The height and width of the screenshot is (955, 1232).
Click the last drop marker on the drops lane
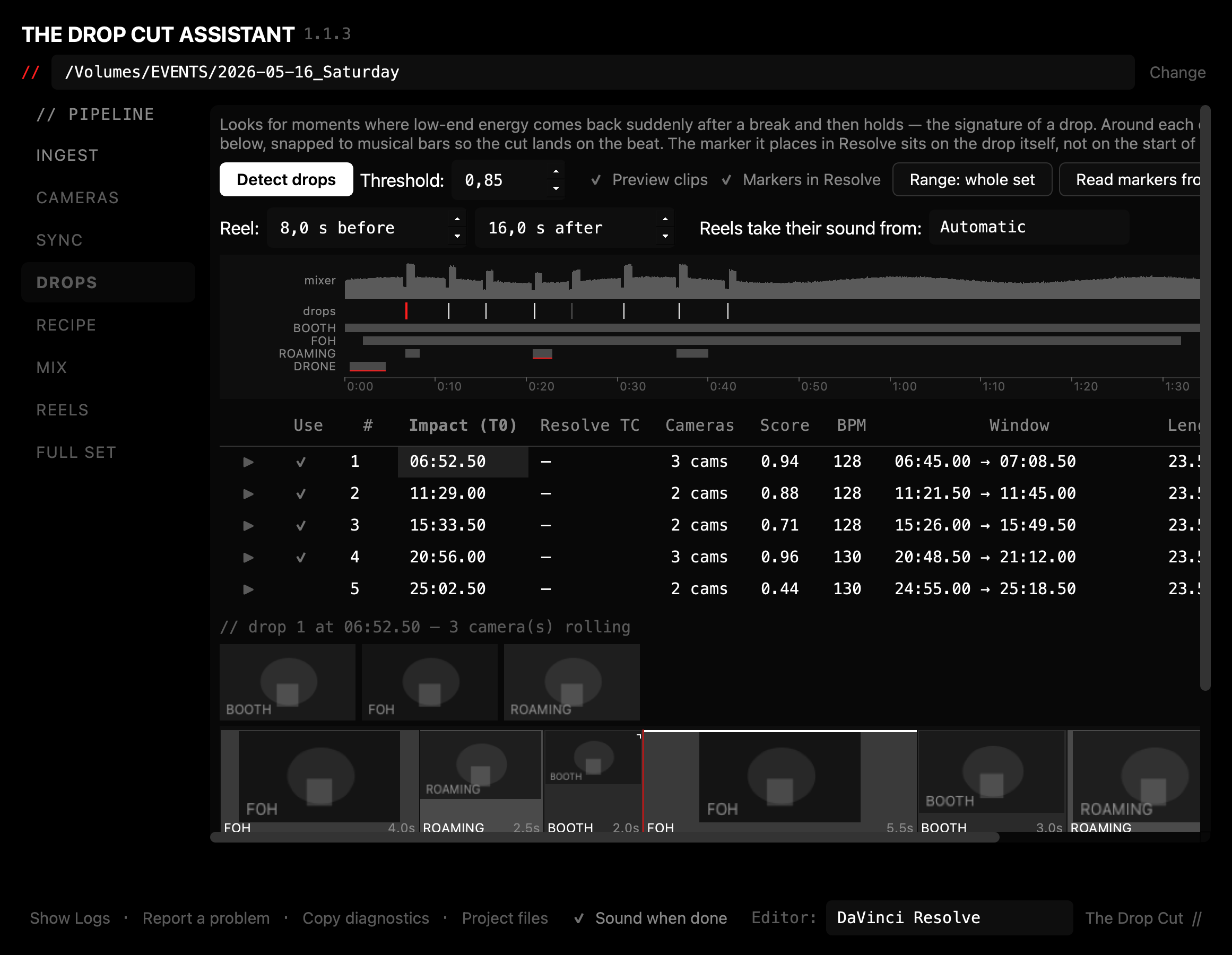click(x=728, y=311)
